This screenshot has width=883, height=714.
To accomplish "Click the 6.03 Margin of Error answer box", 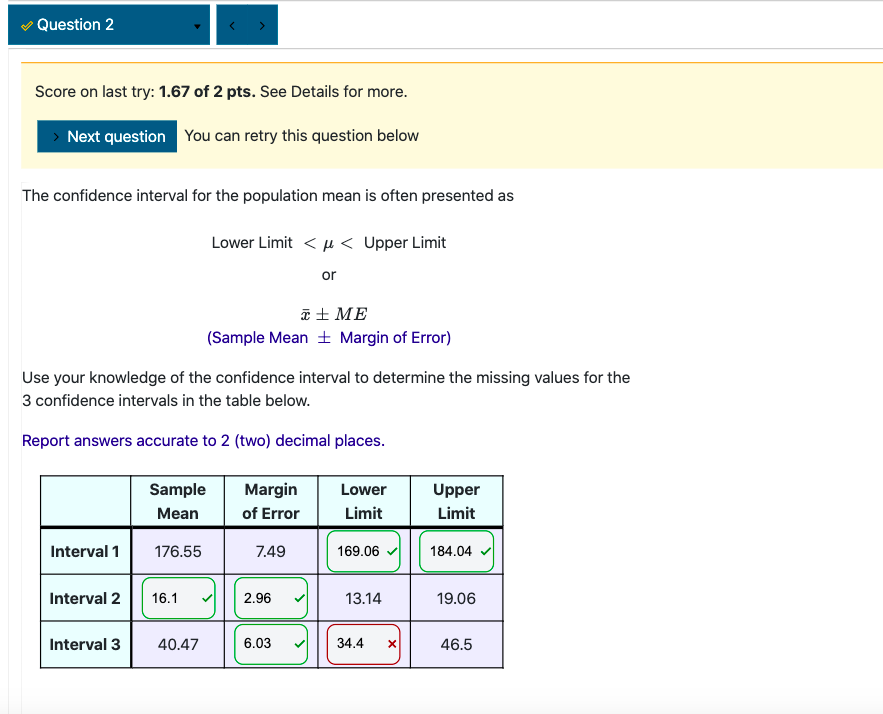I will pos(270,644).
